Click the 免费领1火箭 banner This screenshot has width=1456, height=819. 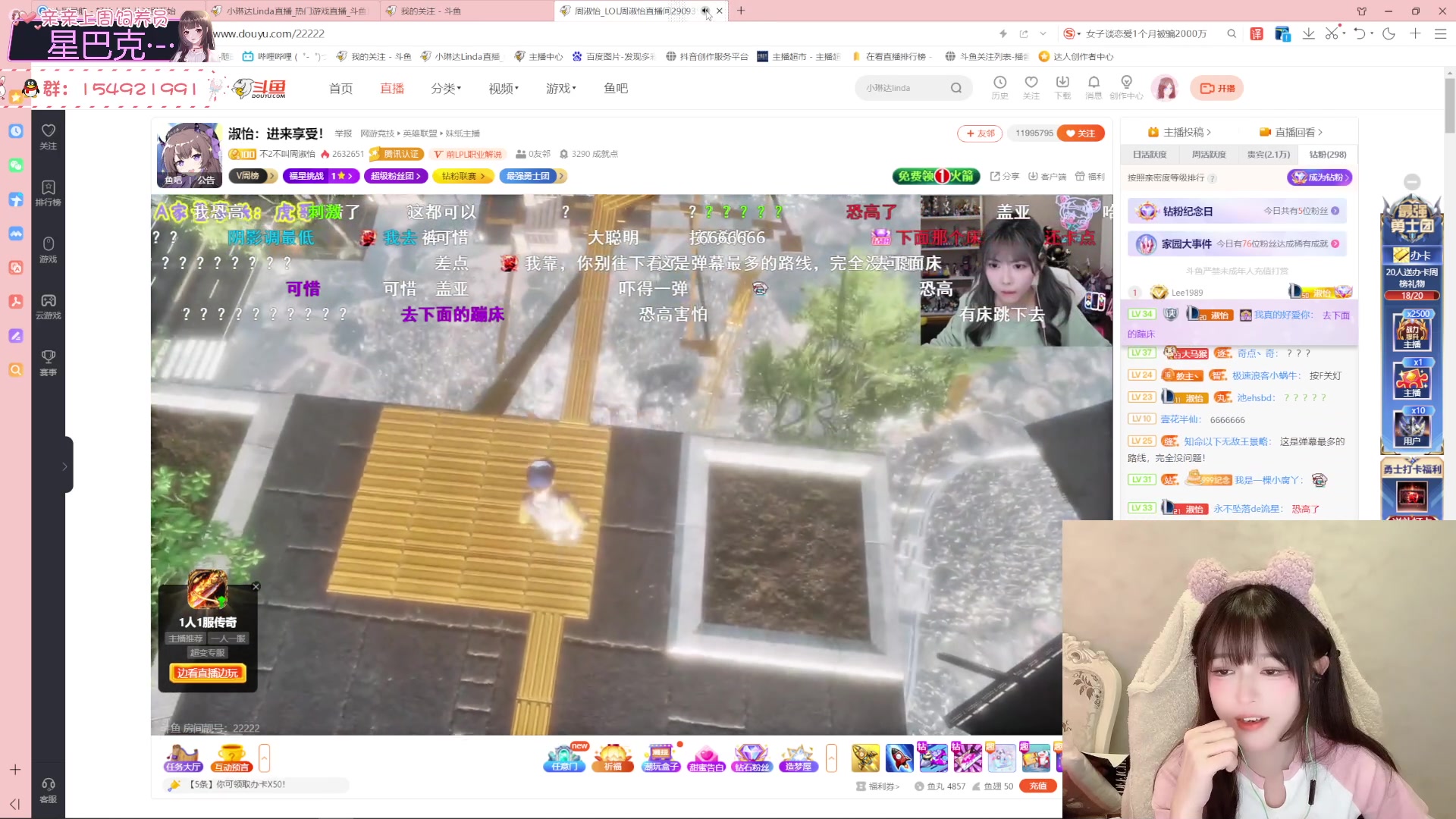click(x=937, y=176)
